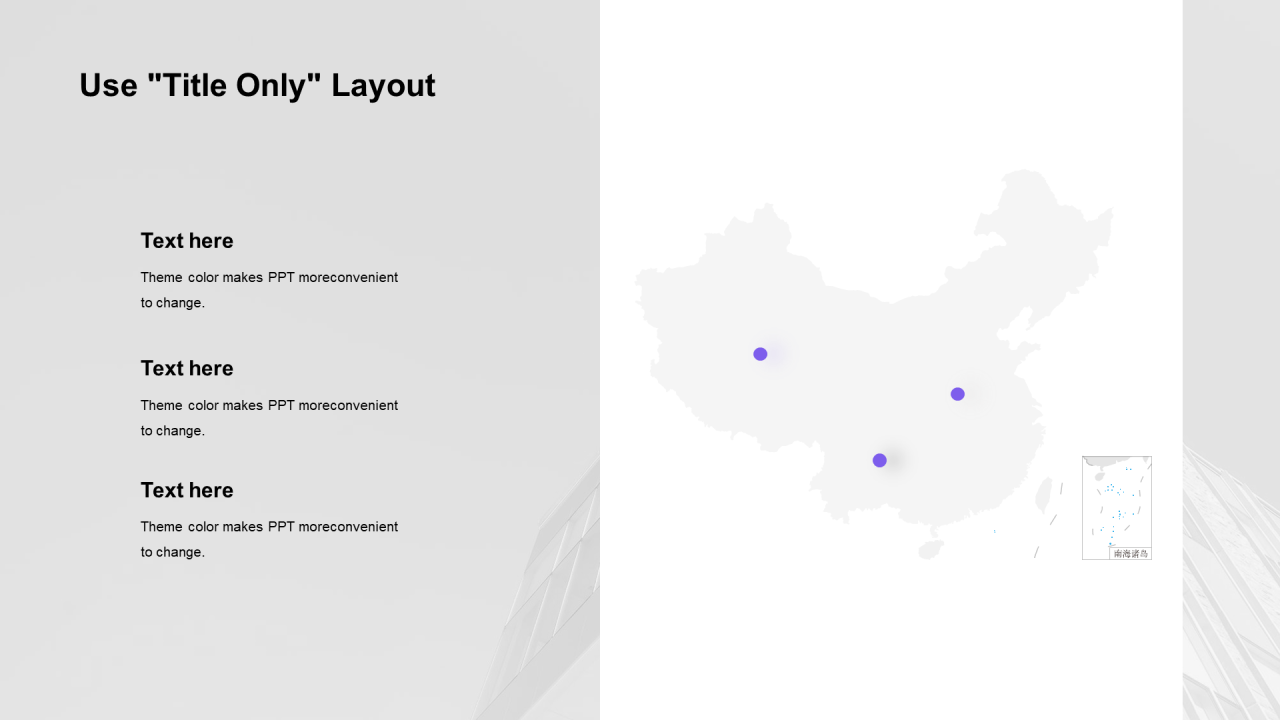
Task: Click the word "Layout" in the title
Action: tap(383, 85)
